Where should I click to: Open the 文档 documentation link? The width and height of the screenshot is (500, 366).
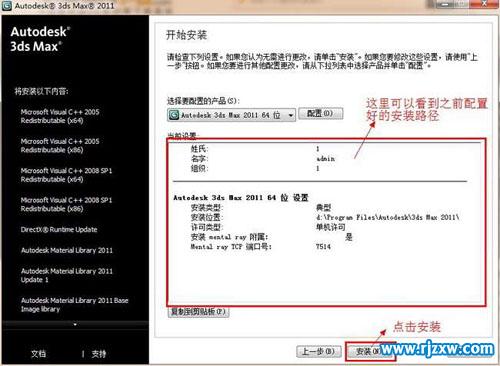pyautogui.click(x=38, y=354)
